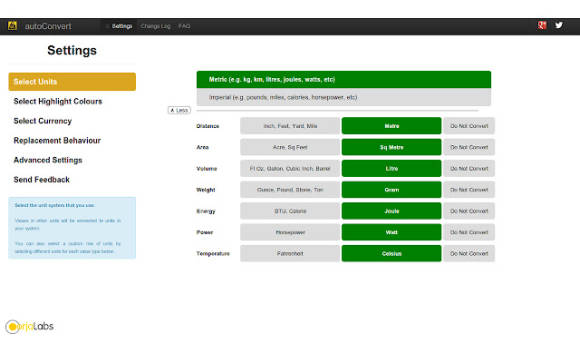Set Temperature to Do Not Convert
This screenshot has height=363, width=580.
(x=469, y=253)
